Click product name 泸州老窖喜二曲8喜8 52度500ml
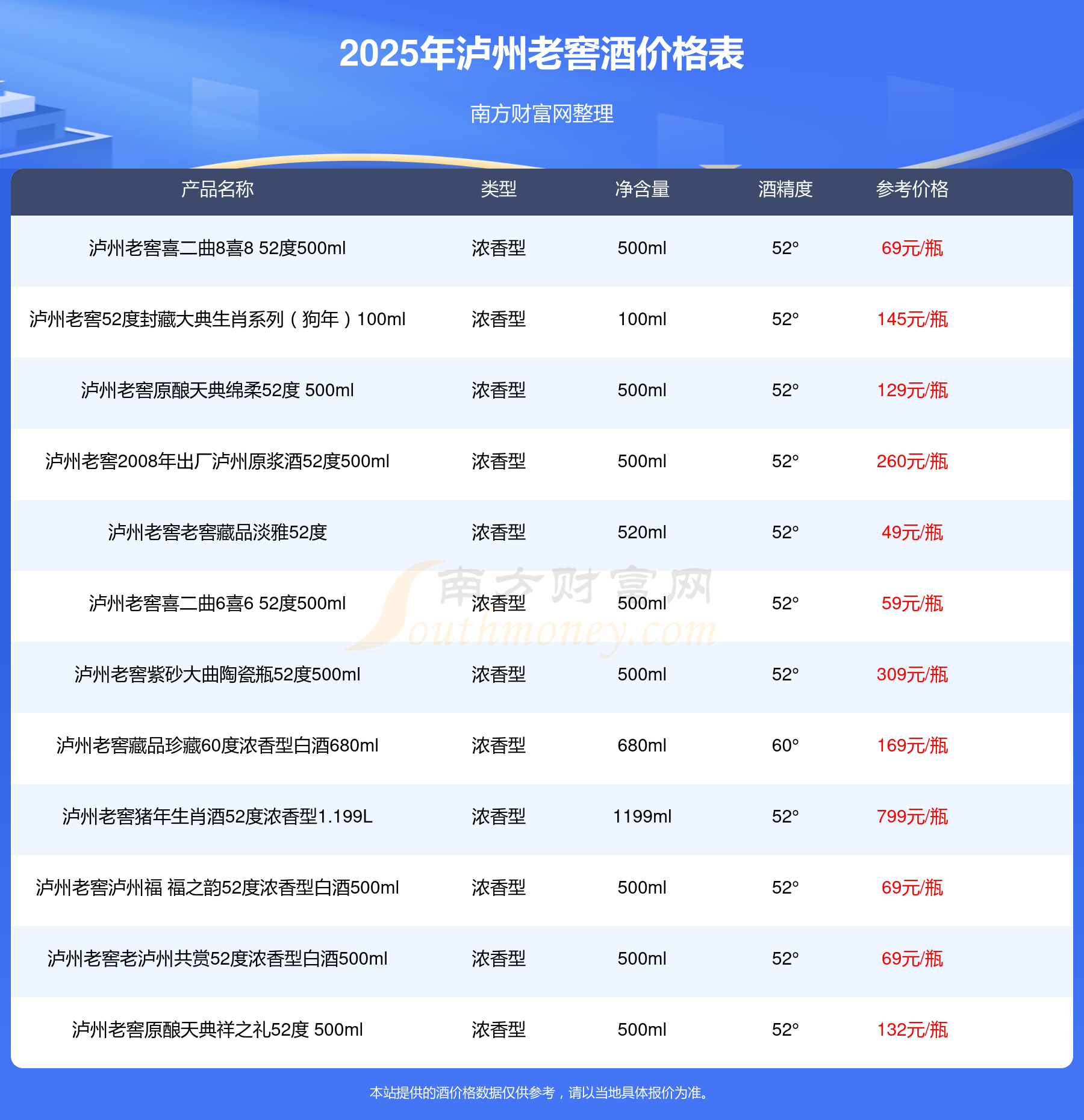The height and width of the screenshot is (1120, 1084). [x=217, y=248]
